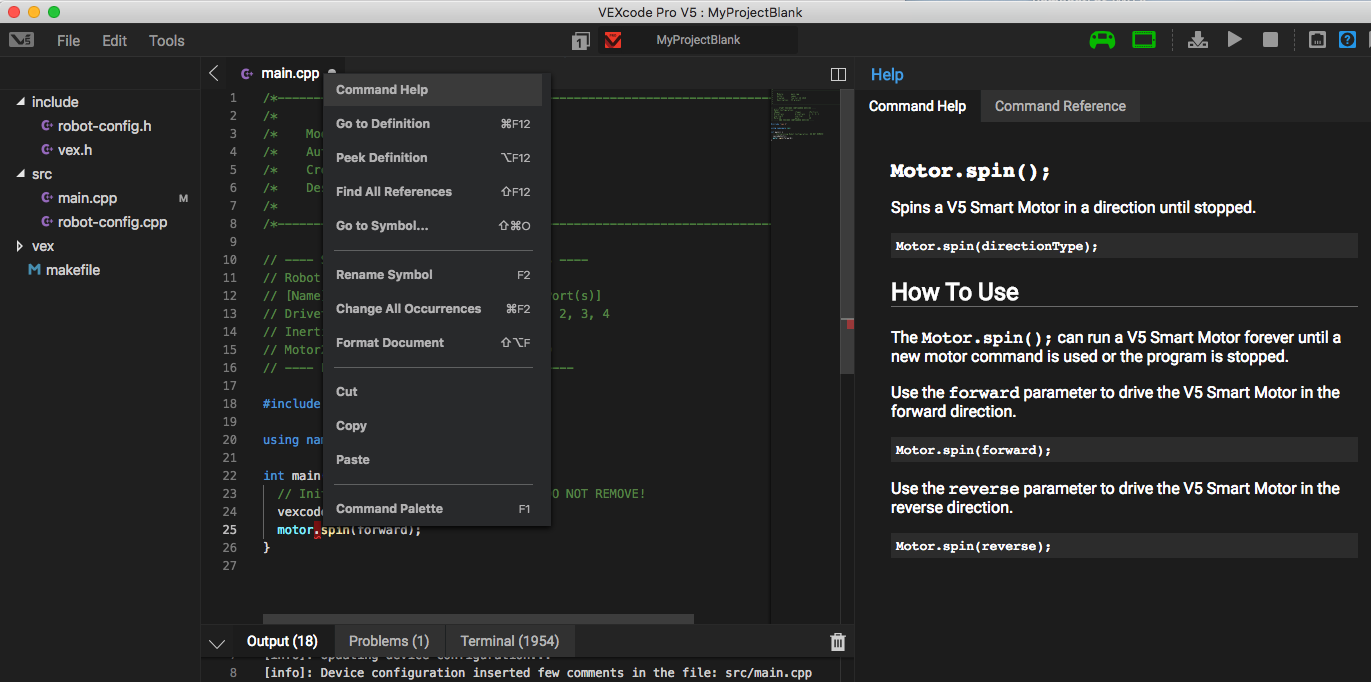
Task: Open the File menu
Action: pos(68,41)
